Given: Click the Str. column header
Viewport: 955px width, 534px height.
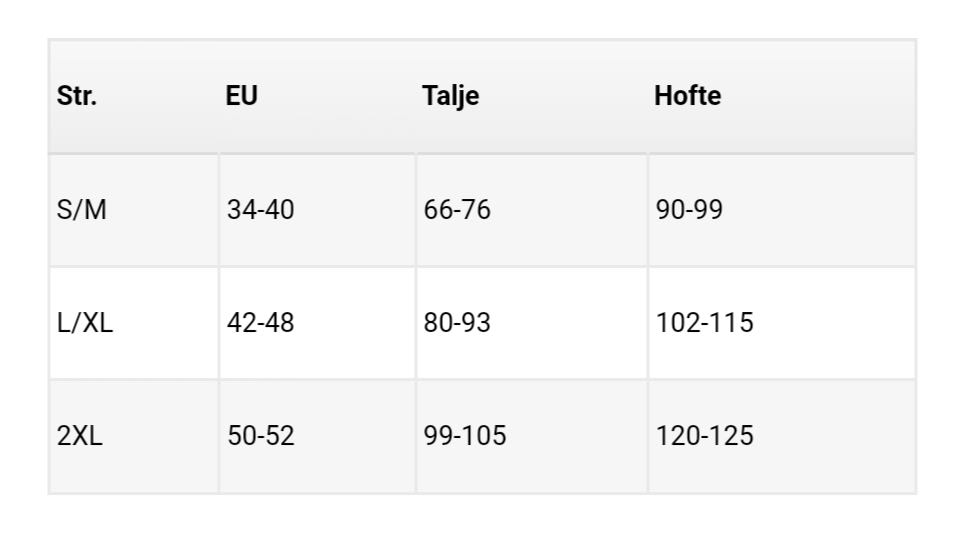Looking at the screenshot, I should [77, 96].
